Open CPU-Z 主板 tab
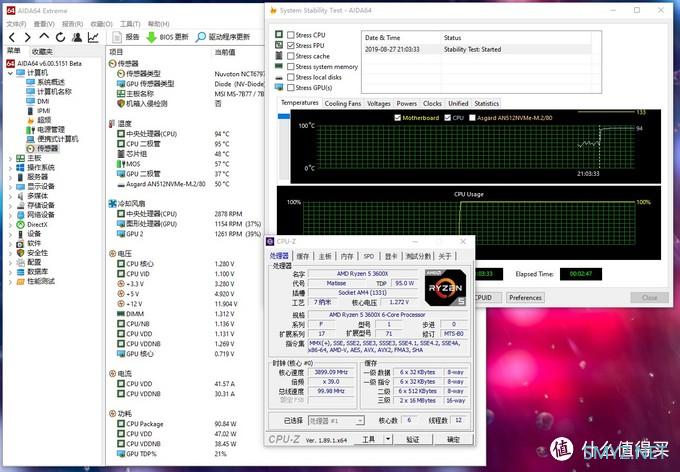 coord(325,256)
